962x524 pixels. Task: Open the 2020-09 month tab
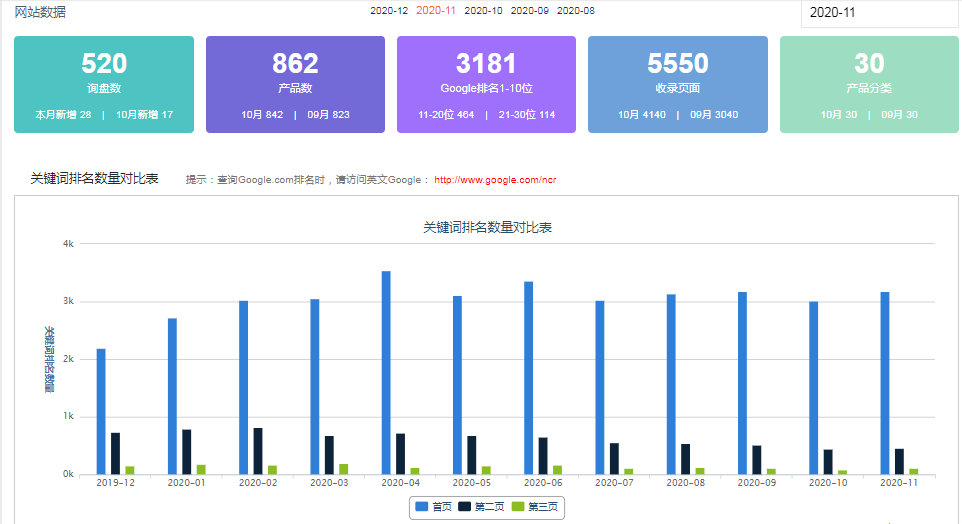point(530,11)
